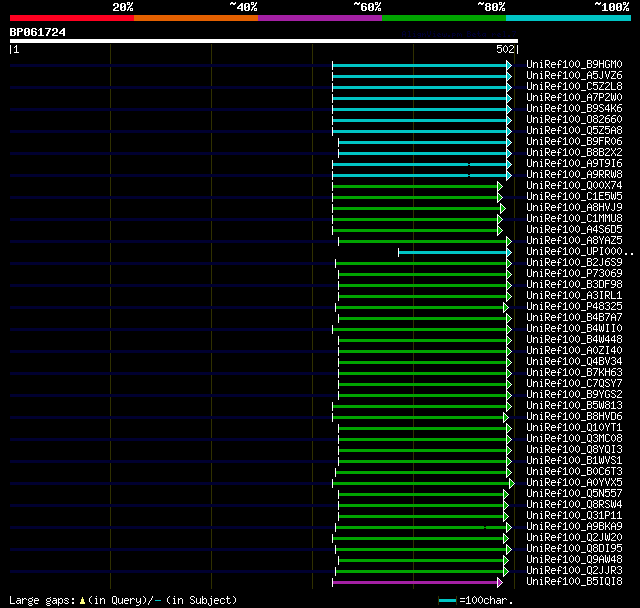
Task: Click the green alignment bar of UniRef100_Q00X74
Action: point(417,186)
